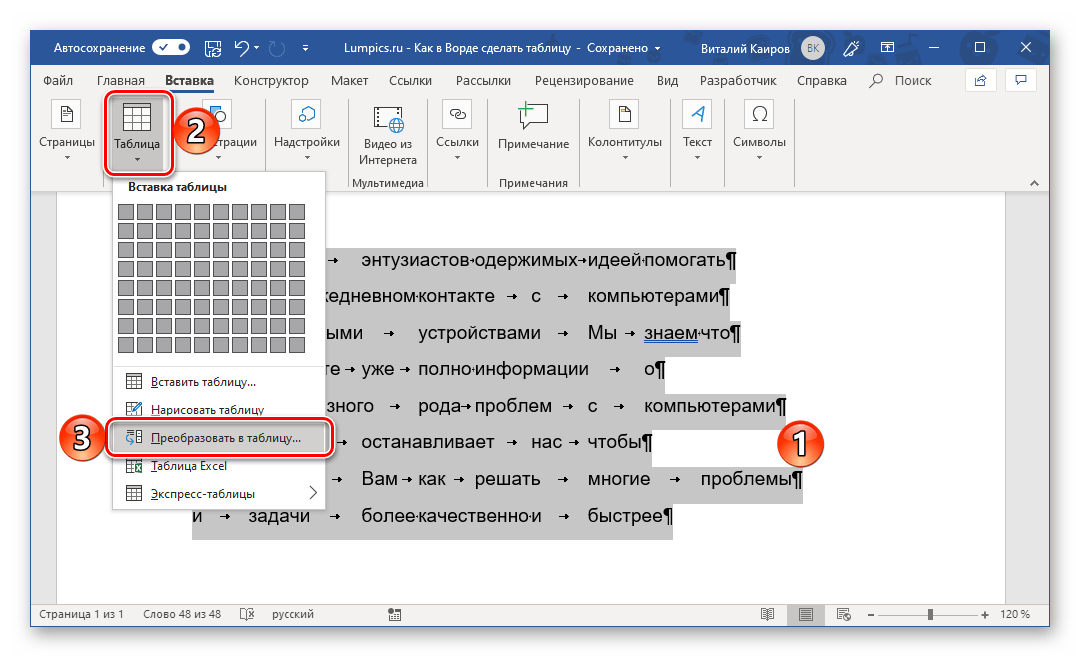
Task: Open ribbon display options icon
Action: pyautogui.click(x=888, y=48)
